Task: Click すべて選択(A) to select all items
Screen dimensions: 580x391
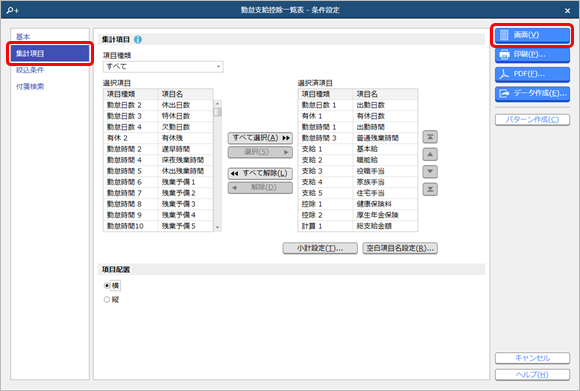Action: 260,138
